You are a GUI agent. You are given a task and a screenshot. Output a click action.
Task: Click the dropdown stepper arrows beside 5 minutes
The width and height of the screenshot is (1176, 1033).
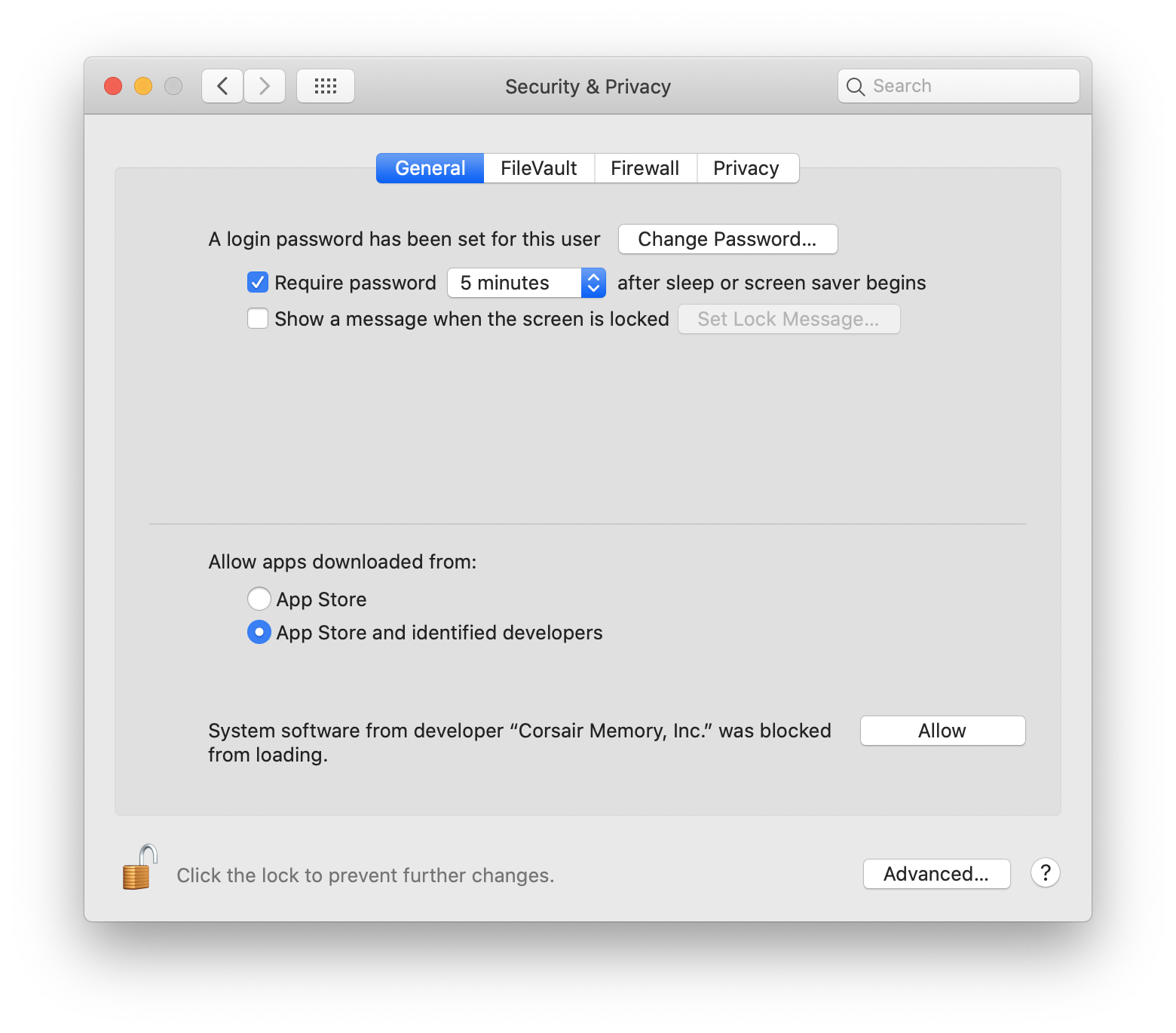[x=593, y=283]
